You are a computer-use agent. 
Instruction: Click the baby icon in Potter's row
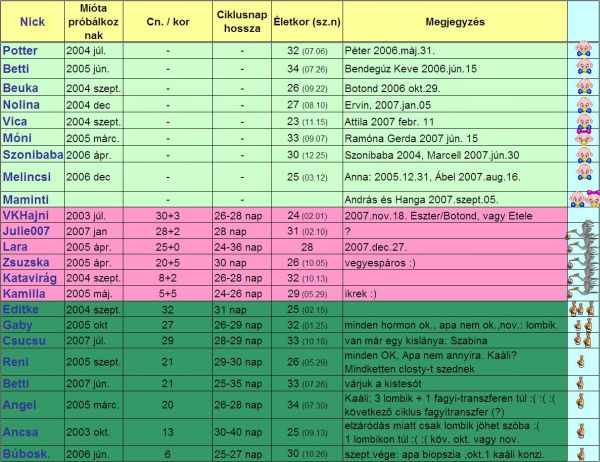582,49
